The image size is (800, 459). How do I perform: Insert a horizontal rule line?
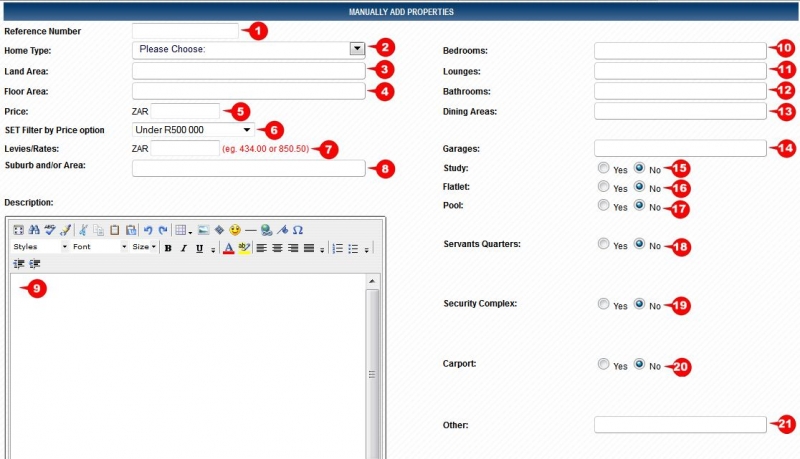(x=251, y=230)
